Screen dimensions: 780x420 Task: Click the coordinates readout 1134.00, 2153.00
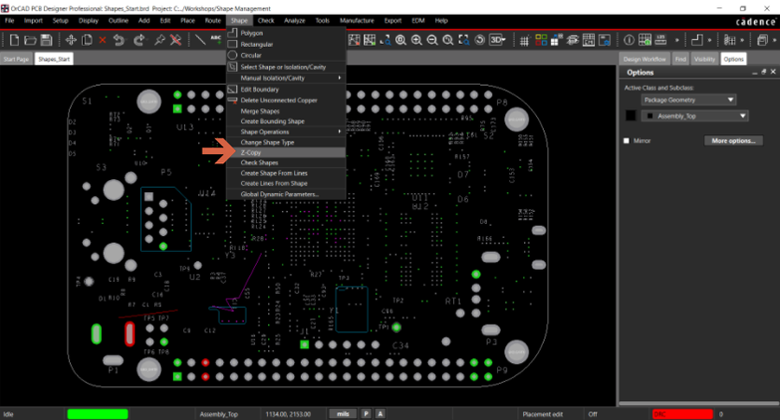click(288, 414)
